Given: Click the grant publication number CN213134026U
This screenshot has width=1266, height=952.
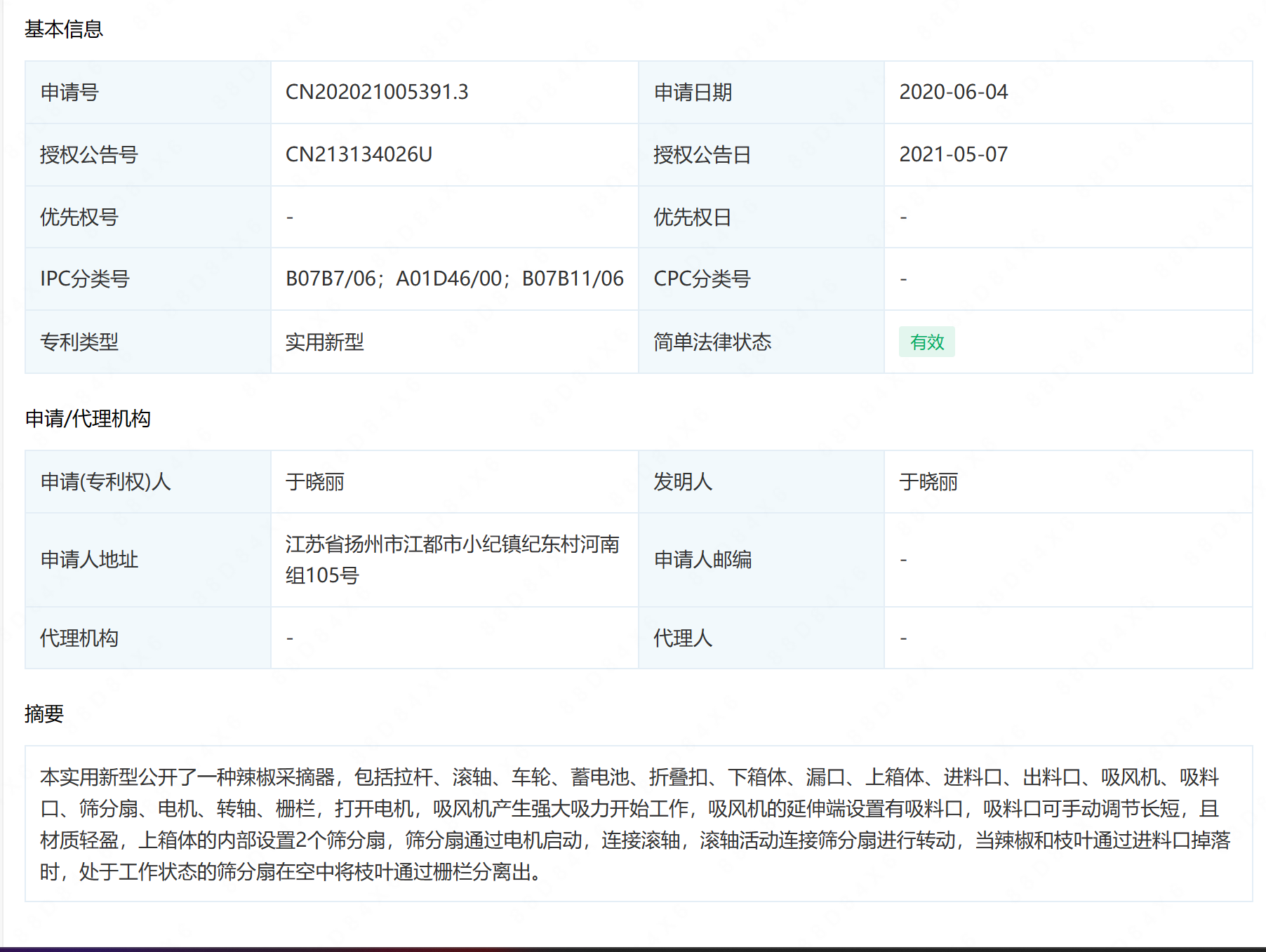Looking at the screenshot, I should [x=359, y=154].
